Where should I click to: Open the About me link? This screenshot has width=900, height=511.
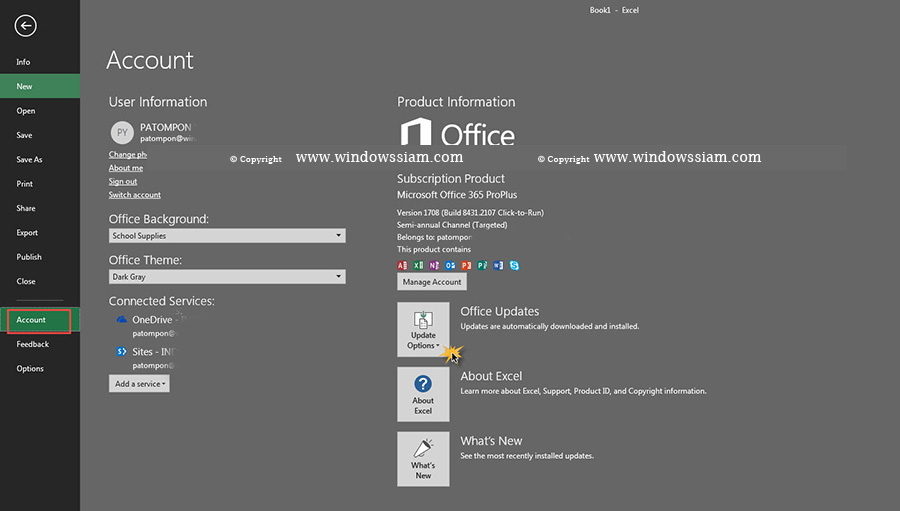coord(126,168)
